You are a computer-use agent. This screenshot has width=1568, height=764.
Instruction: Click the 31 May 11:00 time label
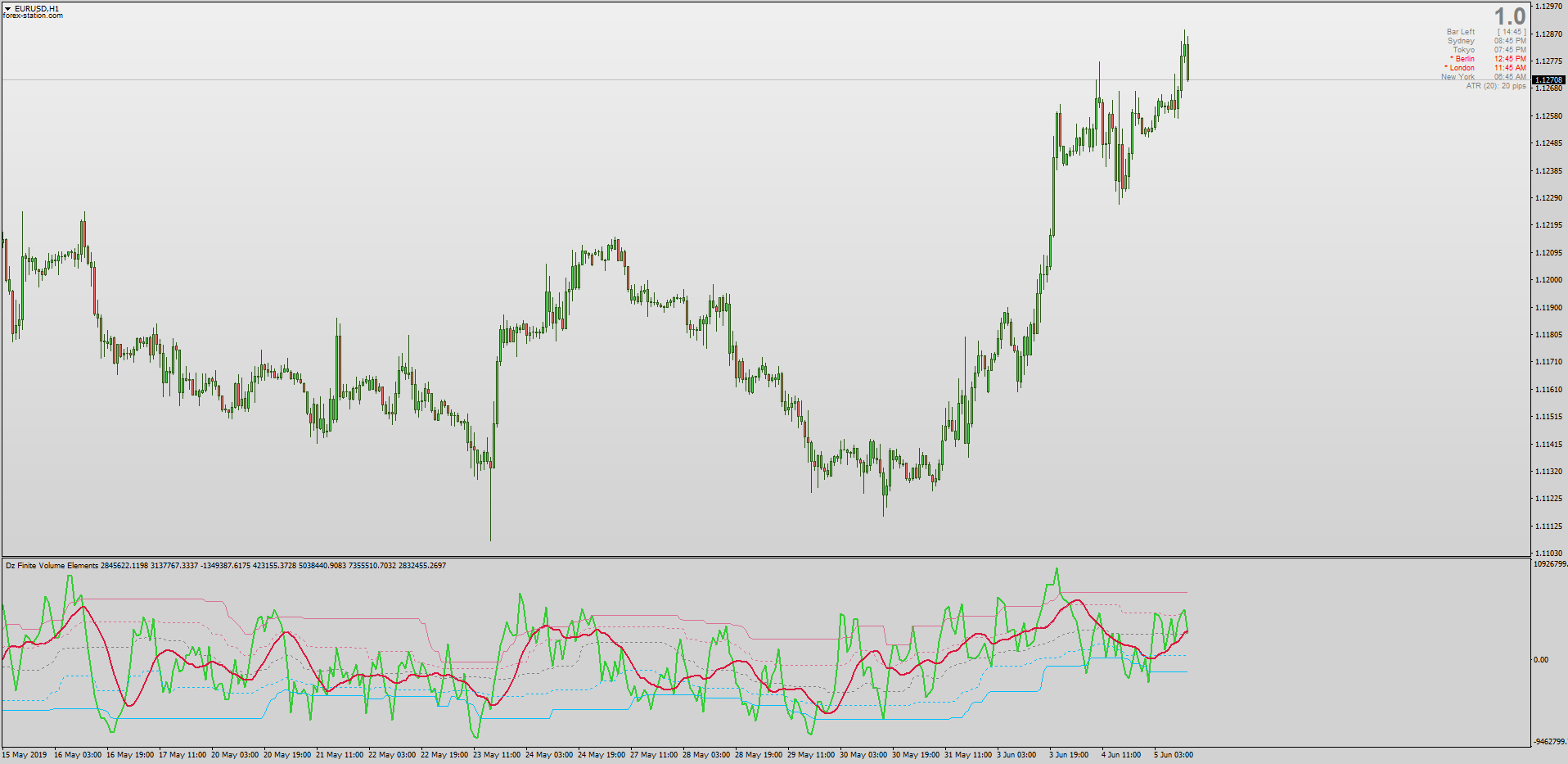pos(968,755)
